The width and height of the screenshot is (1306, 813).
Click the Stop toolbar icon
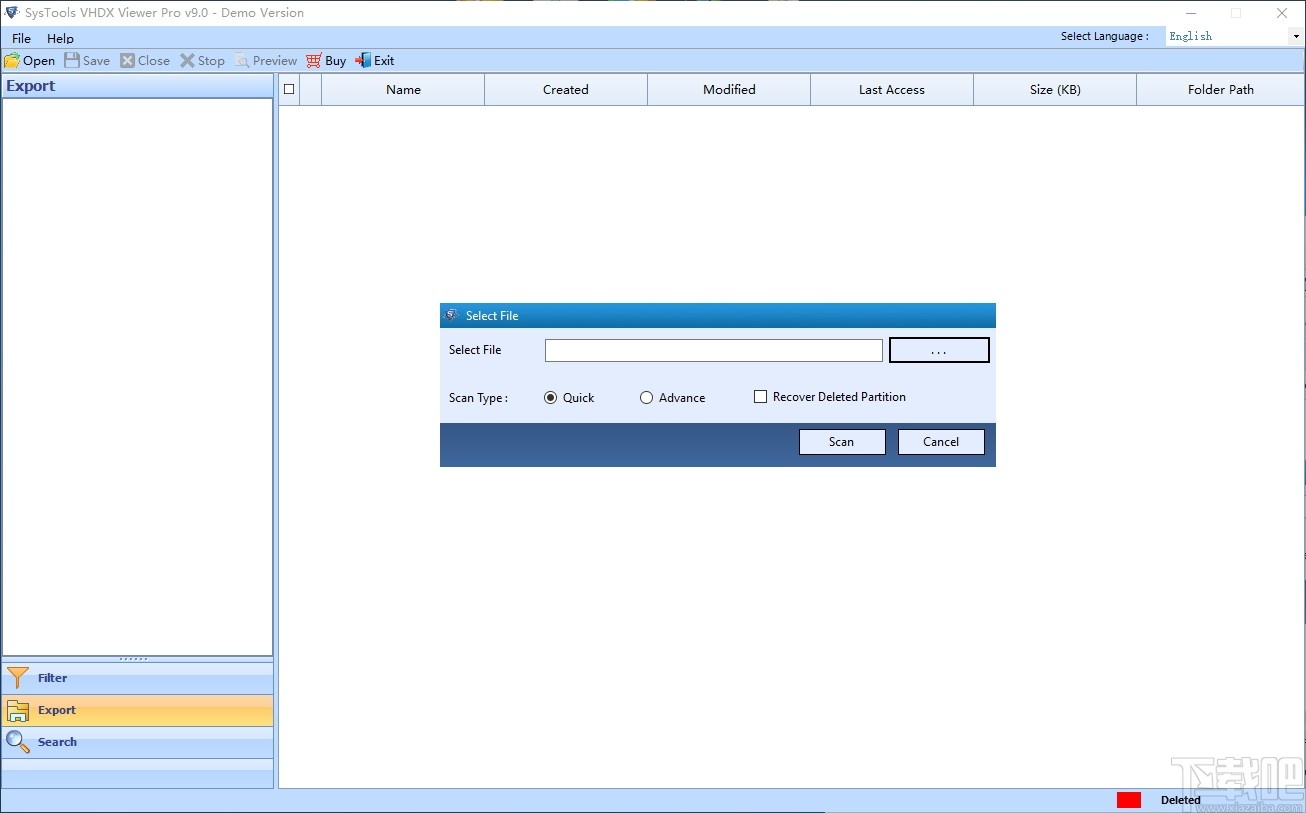188,60
